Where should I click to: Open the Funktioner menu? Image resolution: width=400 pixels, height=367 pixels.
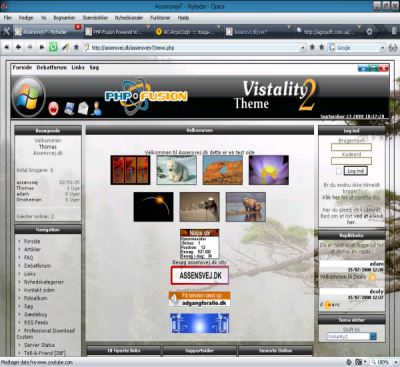160,18
